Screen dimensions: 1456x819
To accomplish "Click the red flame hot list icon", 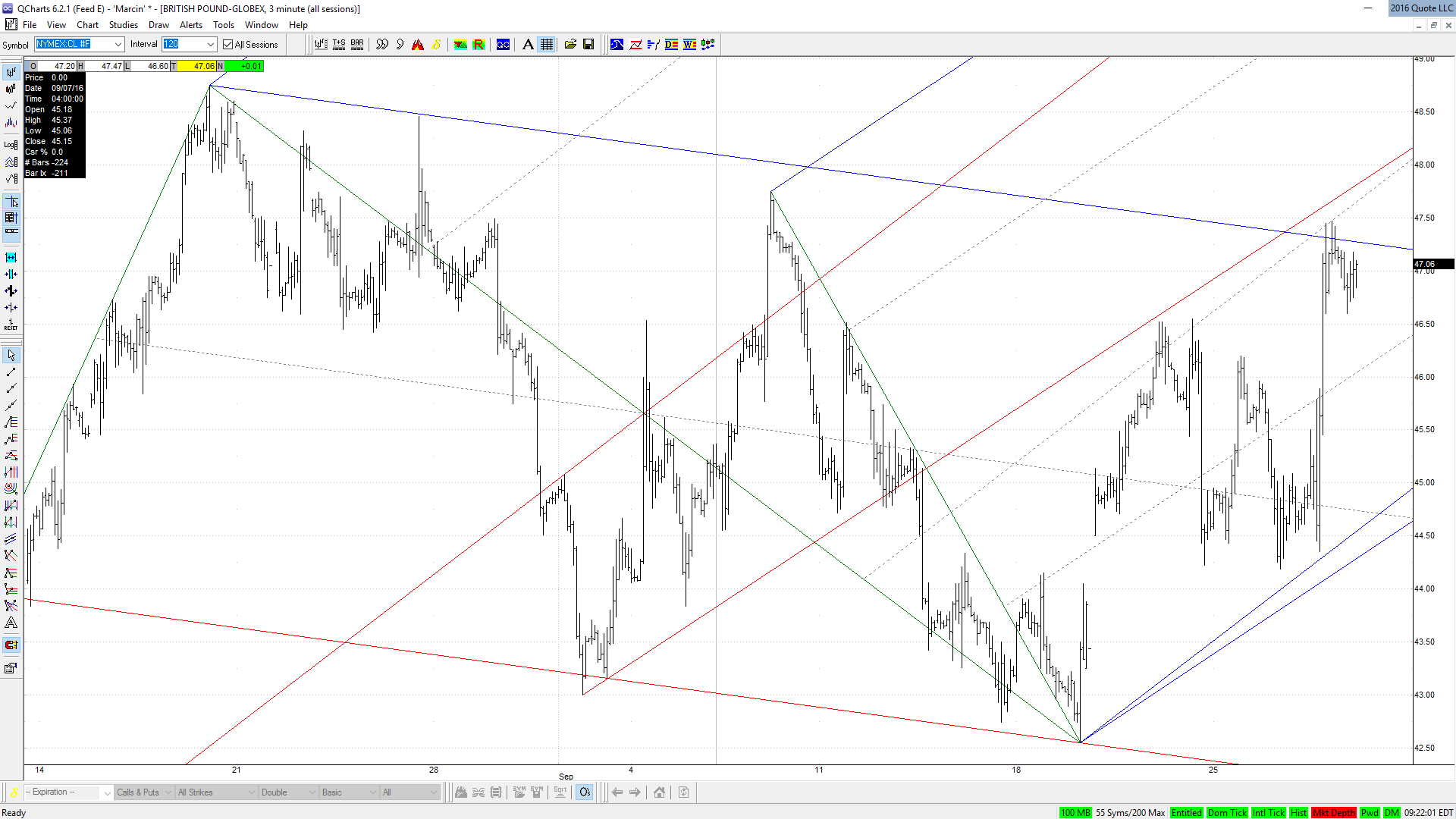I will point(418,45).
